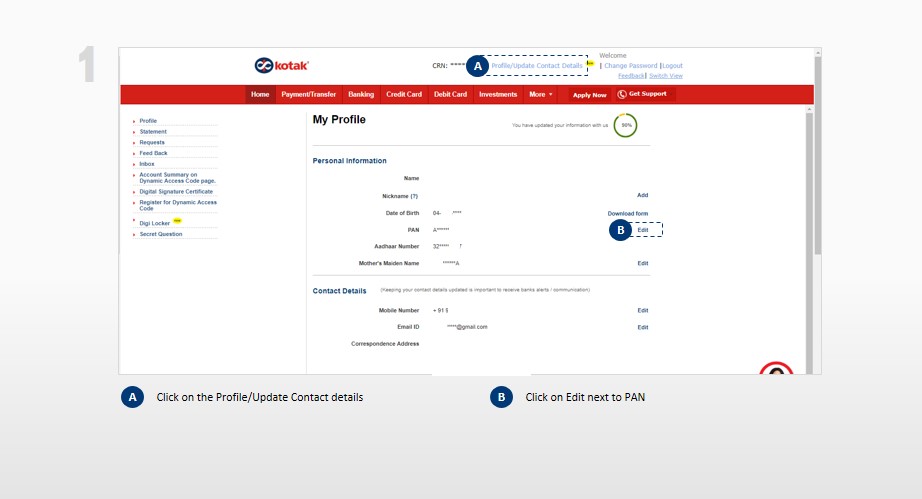Click Edit next to Email ID

643,327
